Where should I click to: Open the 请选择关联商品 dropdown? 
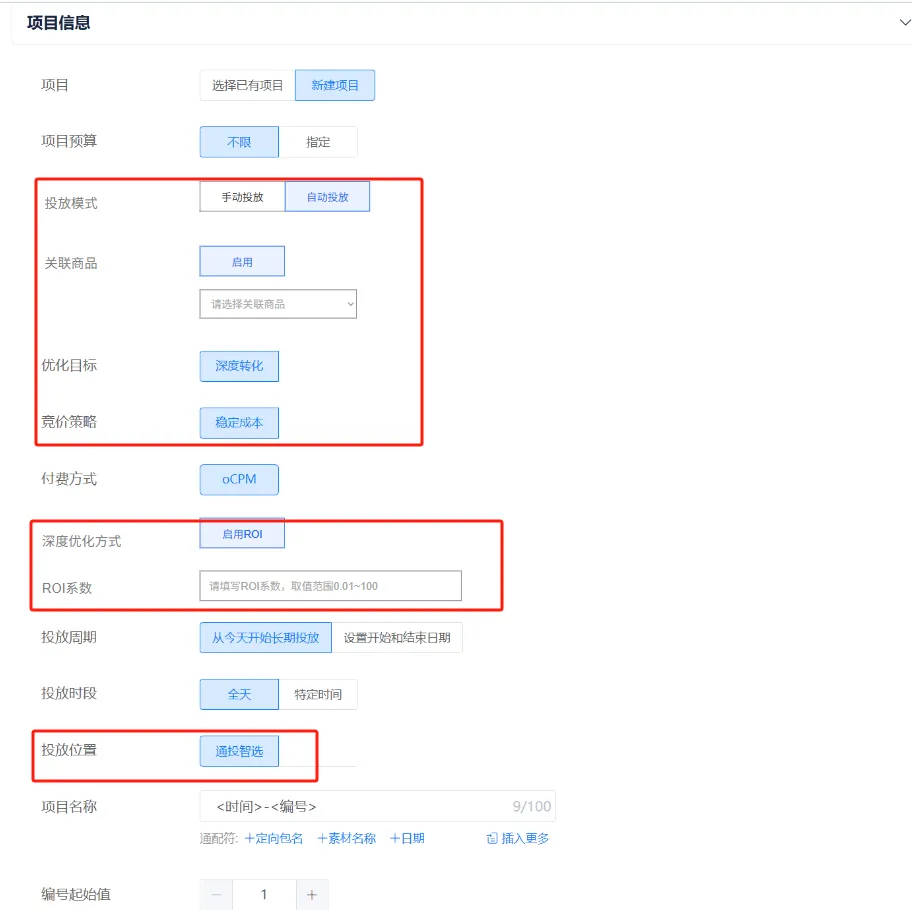pyautogui.click(x=278, y=304)
